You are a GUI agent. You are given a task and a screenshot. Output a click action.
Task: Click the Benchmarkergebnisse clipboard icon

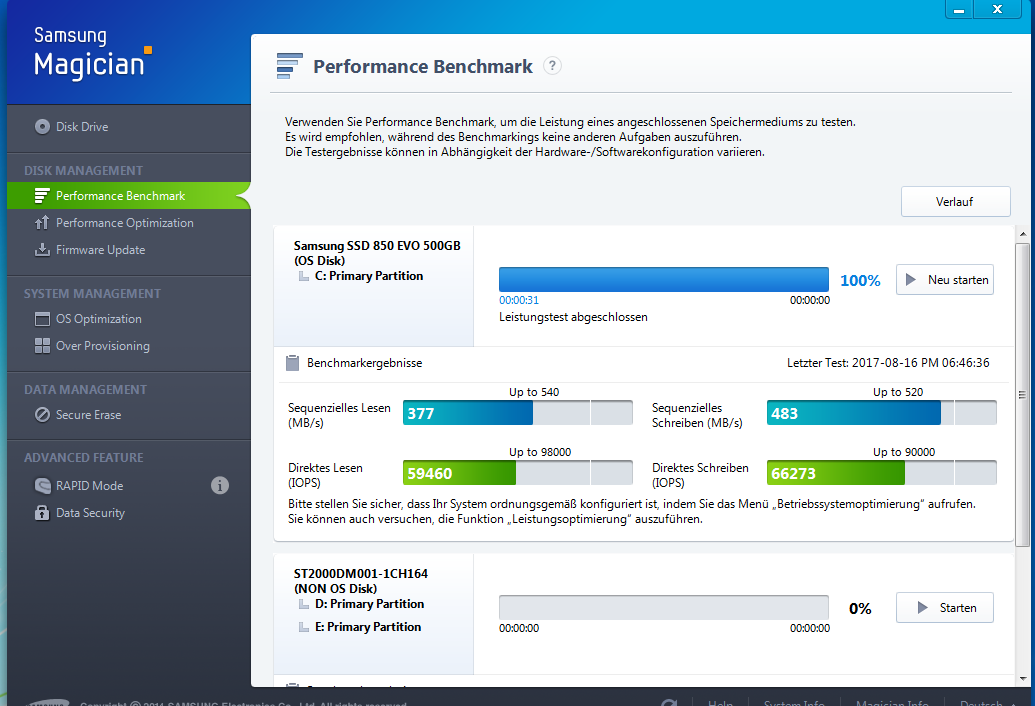click(292, 363)
